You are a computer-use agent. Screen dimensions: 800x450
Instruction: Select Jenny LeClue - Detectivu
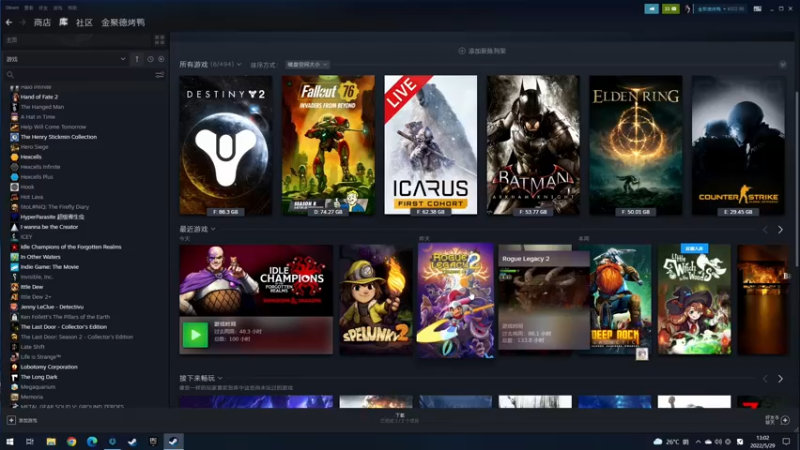[52, 307]
